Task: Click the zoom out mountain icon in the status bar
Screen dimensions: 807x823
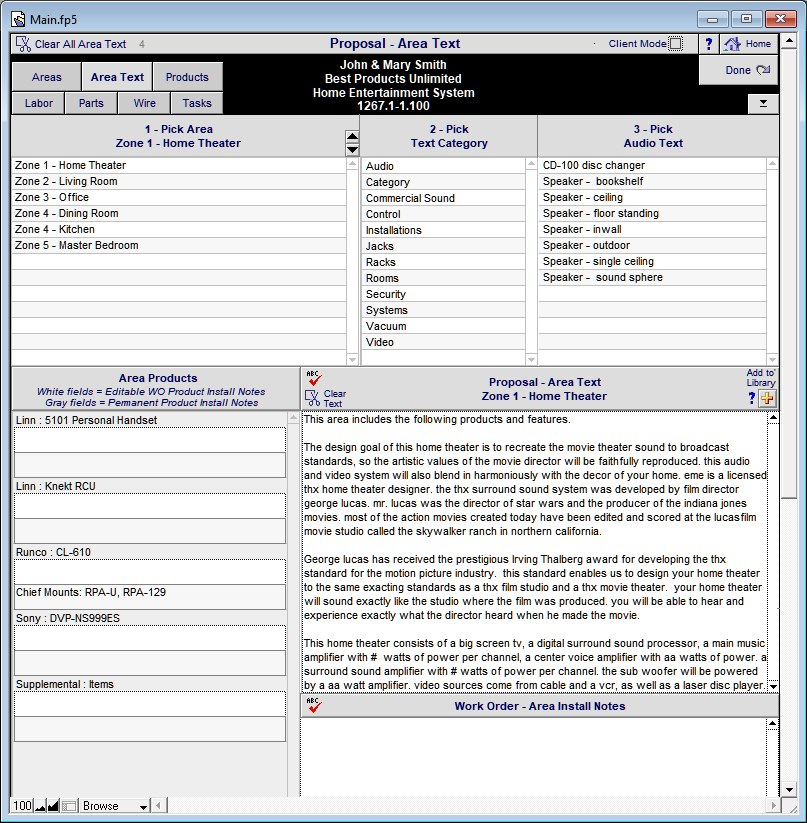Action: [x=40, y=806]
